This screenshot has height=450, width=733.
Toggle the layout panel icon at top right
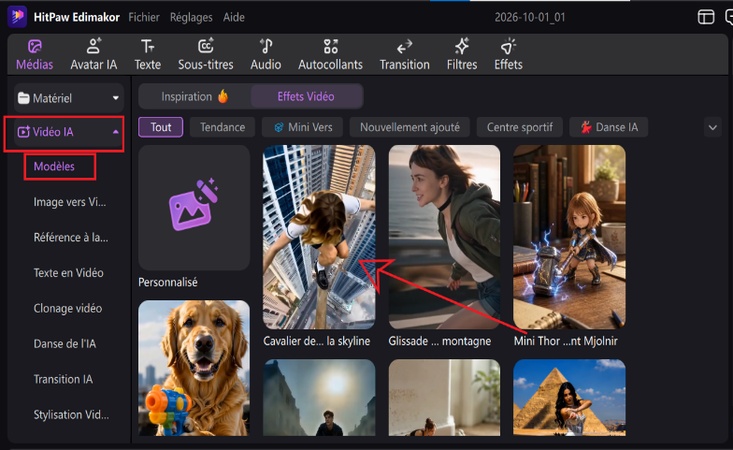(x=706, y=17)
